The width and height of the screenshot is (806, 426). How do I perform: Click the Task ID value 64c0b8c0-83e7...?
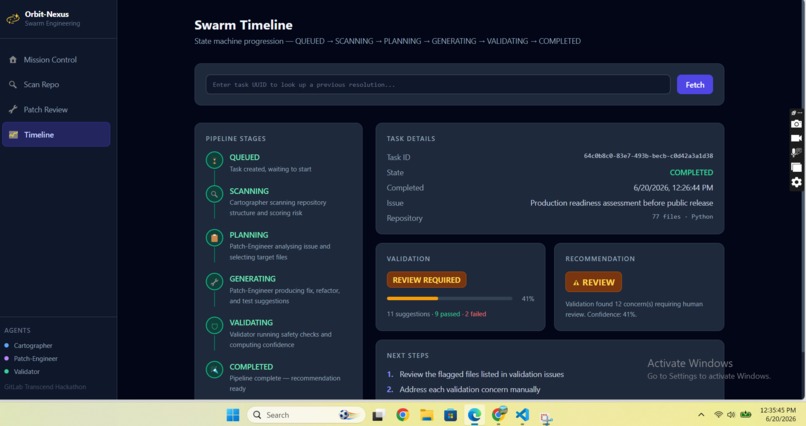(648, 156)
